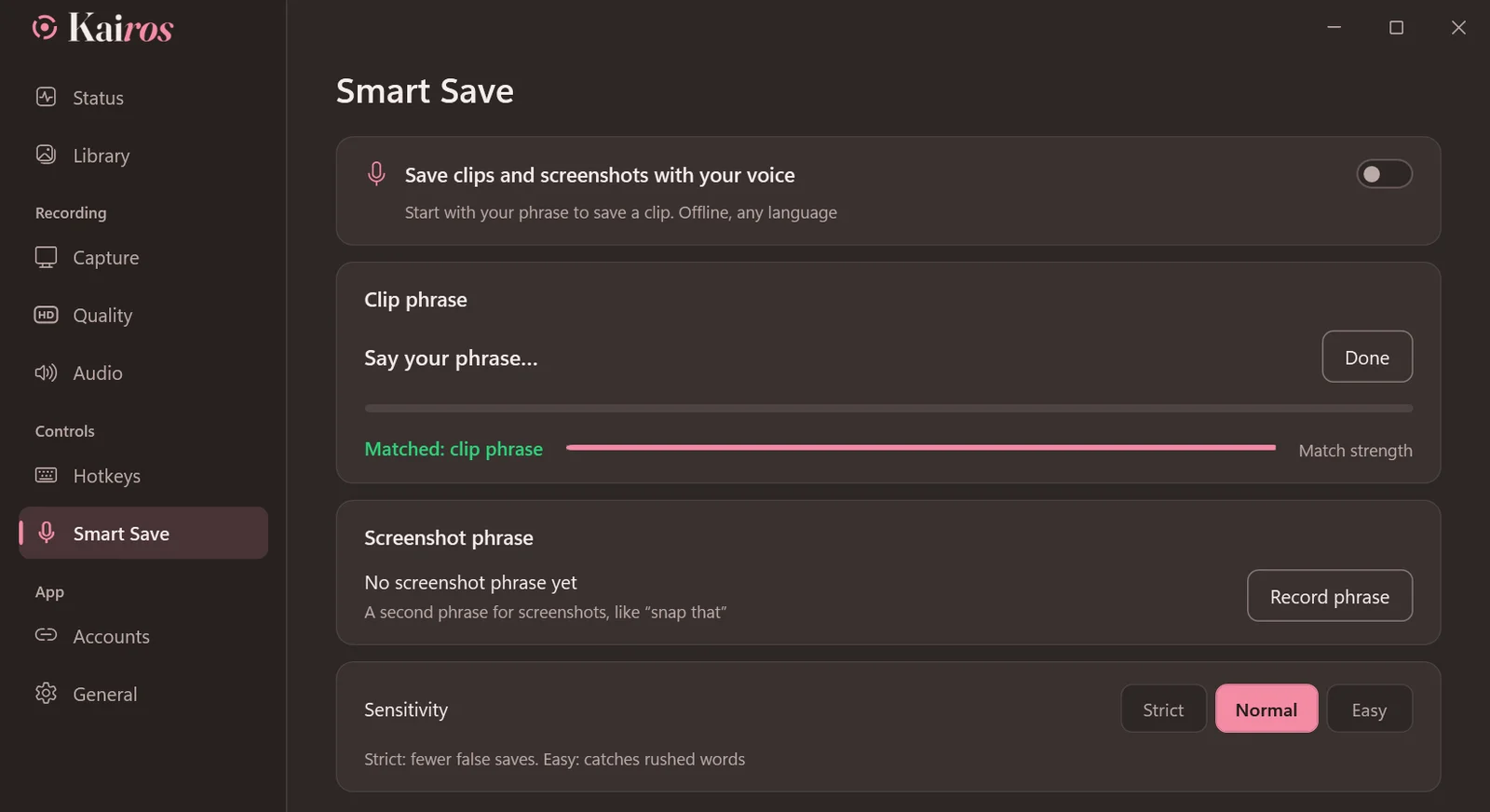Click the General gear icon in sidebar
The width and height of the screenshot is (1490, 812).
point(46,694)
